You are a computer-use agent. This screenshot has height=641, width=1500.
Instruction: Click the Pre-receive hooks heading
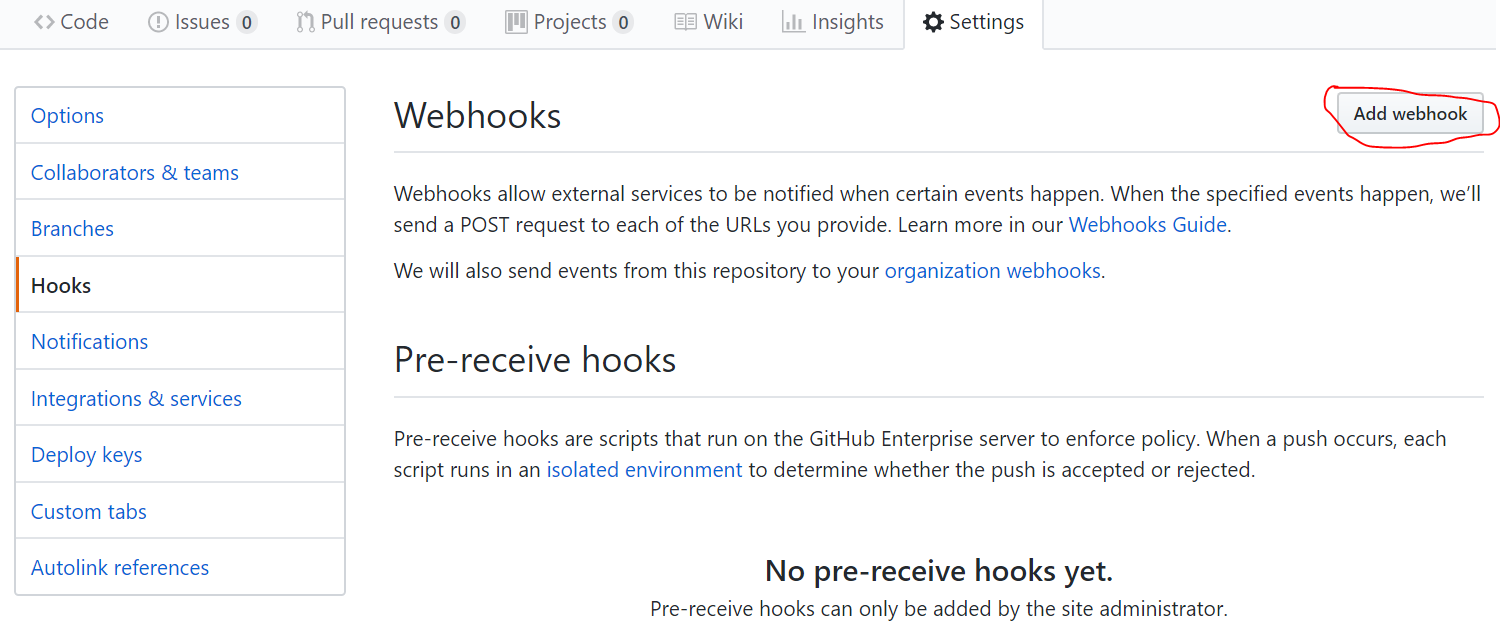(535, 360)
